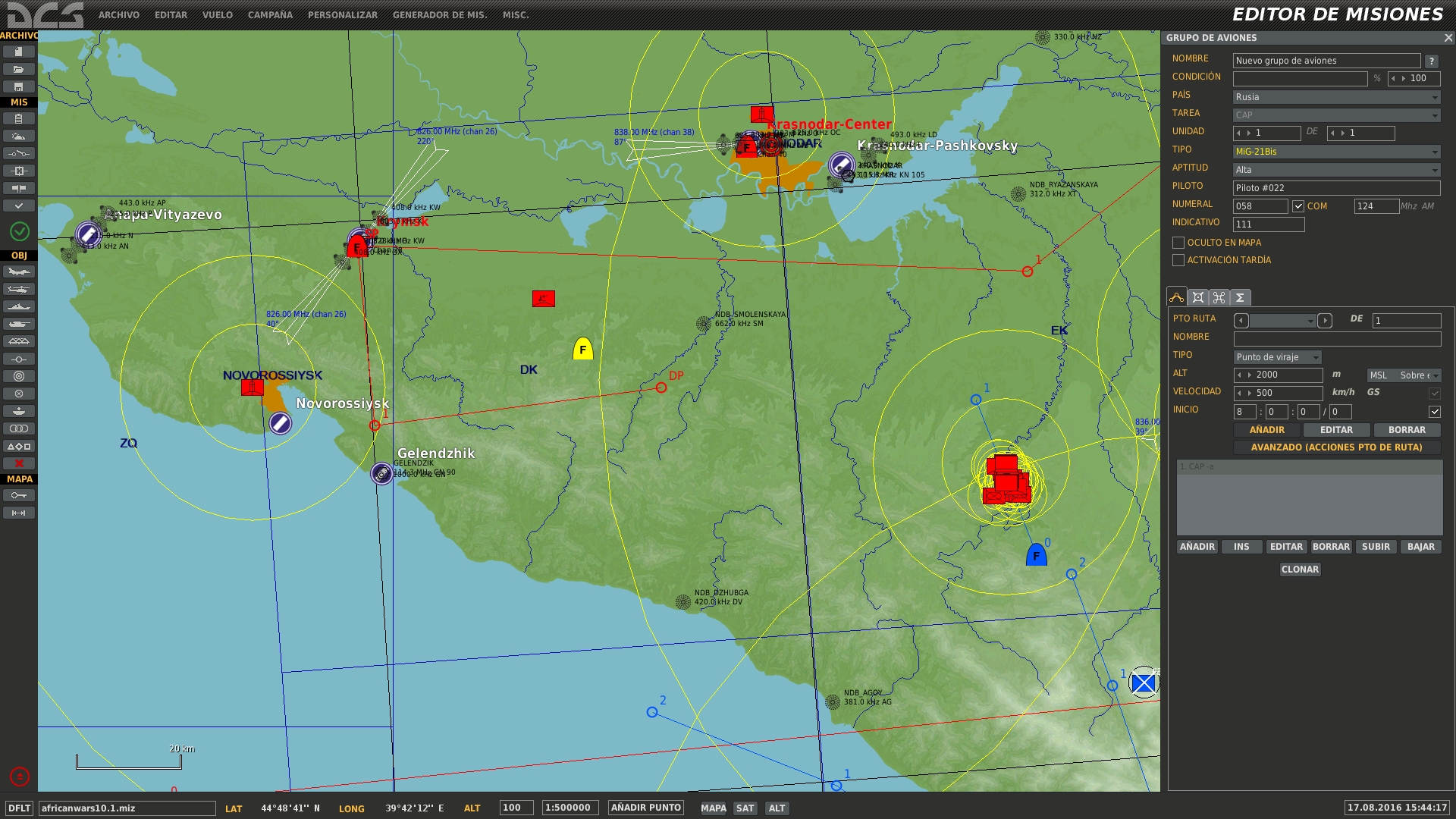Click the SUBIR action button

(1376, 547)
